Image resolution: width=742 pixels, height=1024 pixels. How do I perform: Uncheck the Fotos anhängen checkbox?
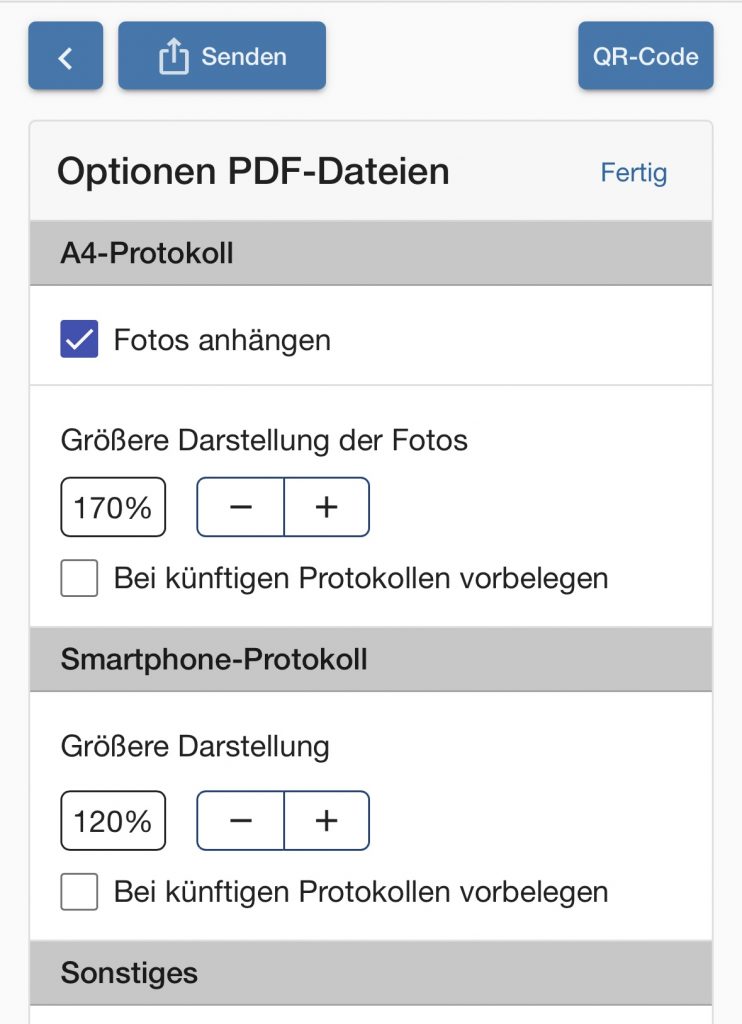[80, 340]
